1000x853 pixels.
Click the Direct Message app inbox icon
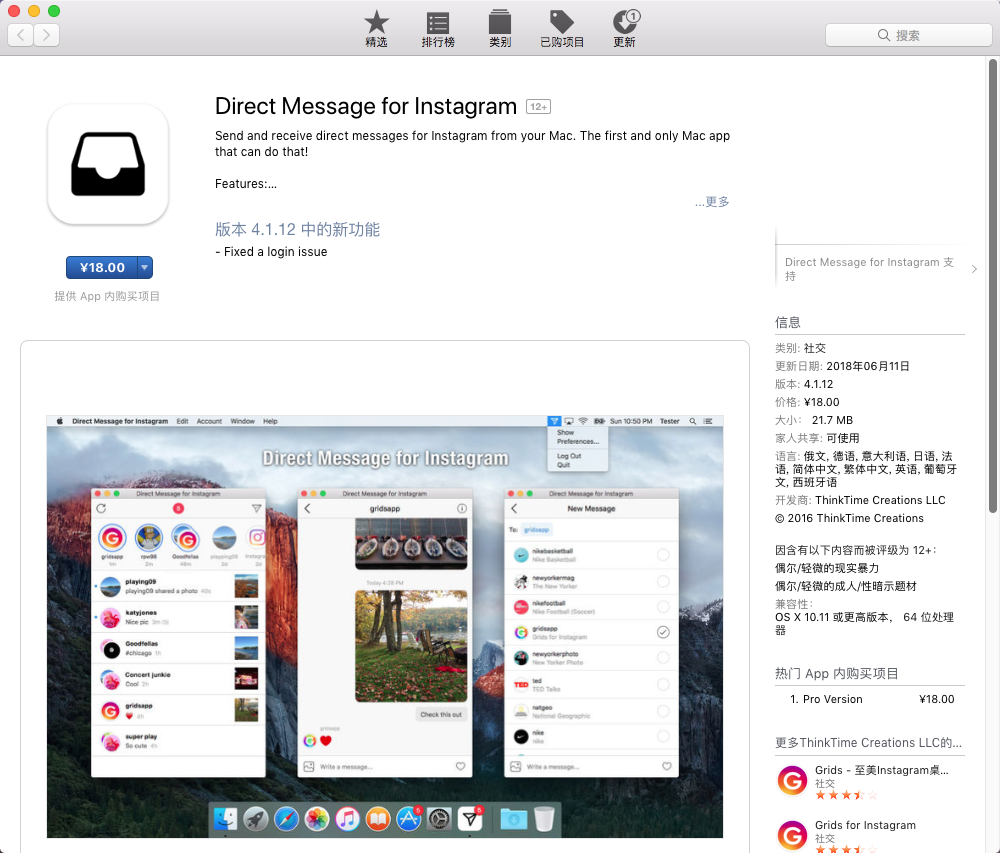coord(108,164)
